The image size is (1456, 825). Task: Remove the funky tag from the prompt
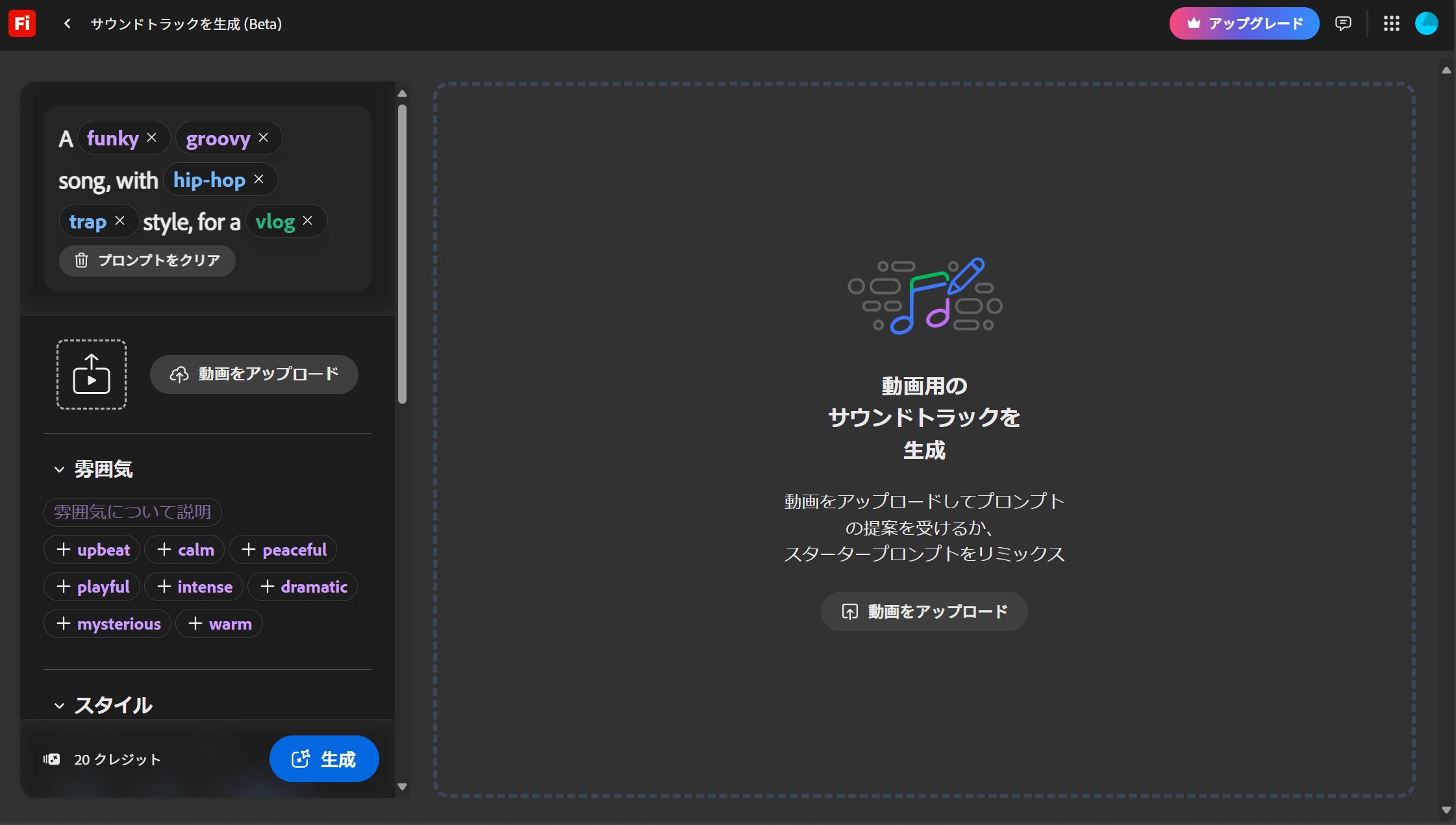[x=153, y=137]
